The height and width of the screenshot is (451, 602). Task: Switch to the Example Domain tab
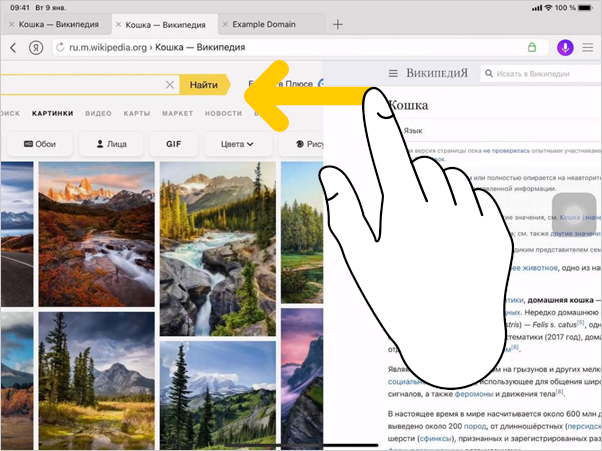268,24
